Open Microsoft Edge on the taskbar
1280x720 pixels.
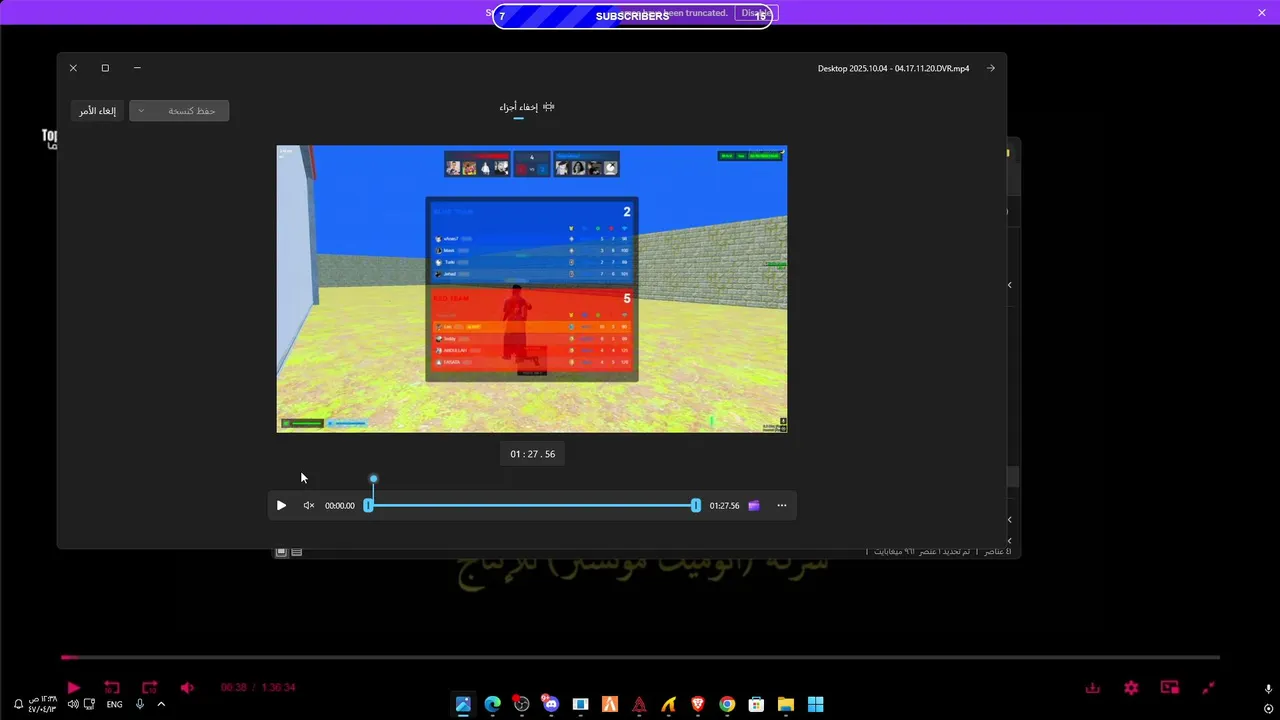[x=492, y=704]
